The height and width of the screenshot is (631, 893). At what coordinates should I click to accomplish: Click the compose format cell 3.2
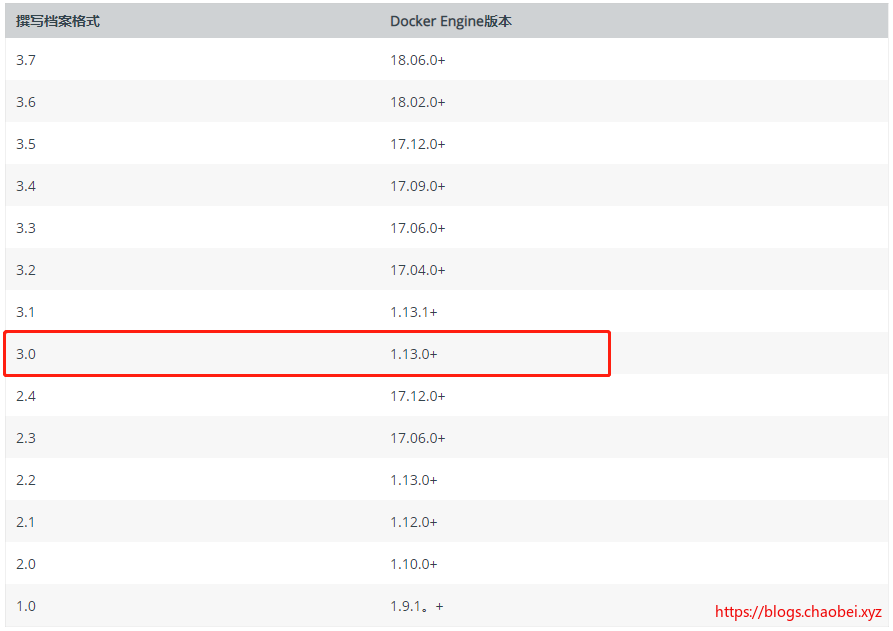pos(26,270)
